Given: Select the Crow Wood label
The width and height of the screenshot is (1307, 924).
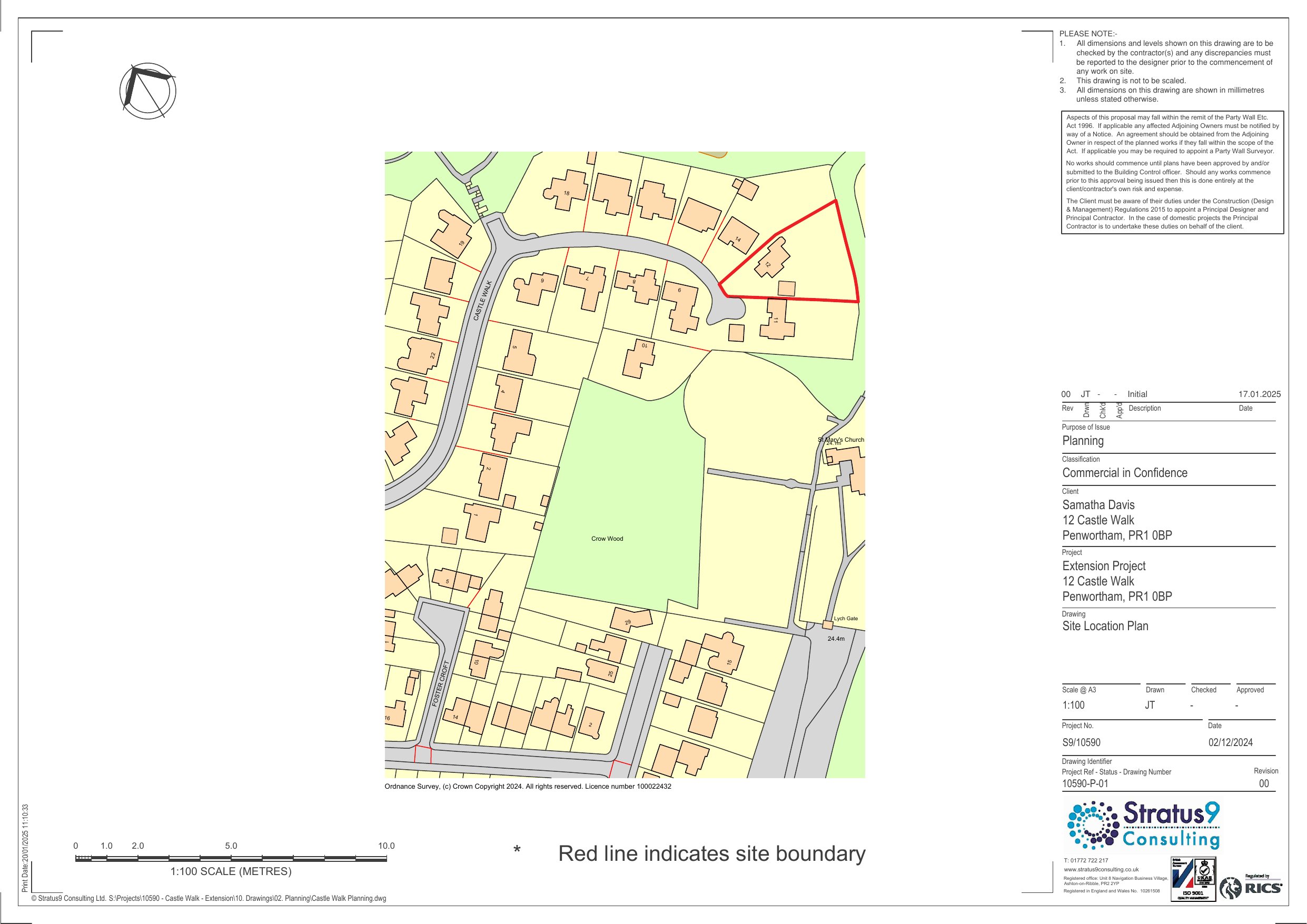Looking at the screenshot, I should point(607,539).
